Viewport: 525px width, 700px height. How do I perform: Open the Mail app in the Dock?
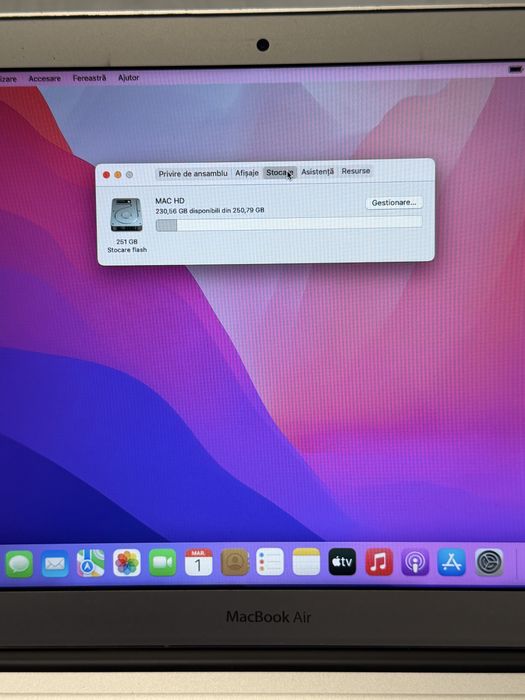click(x=55, y=563)
